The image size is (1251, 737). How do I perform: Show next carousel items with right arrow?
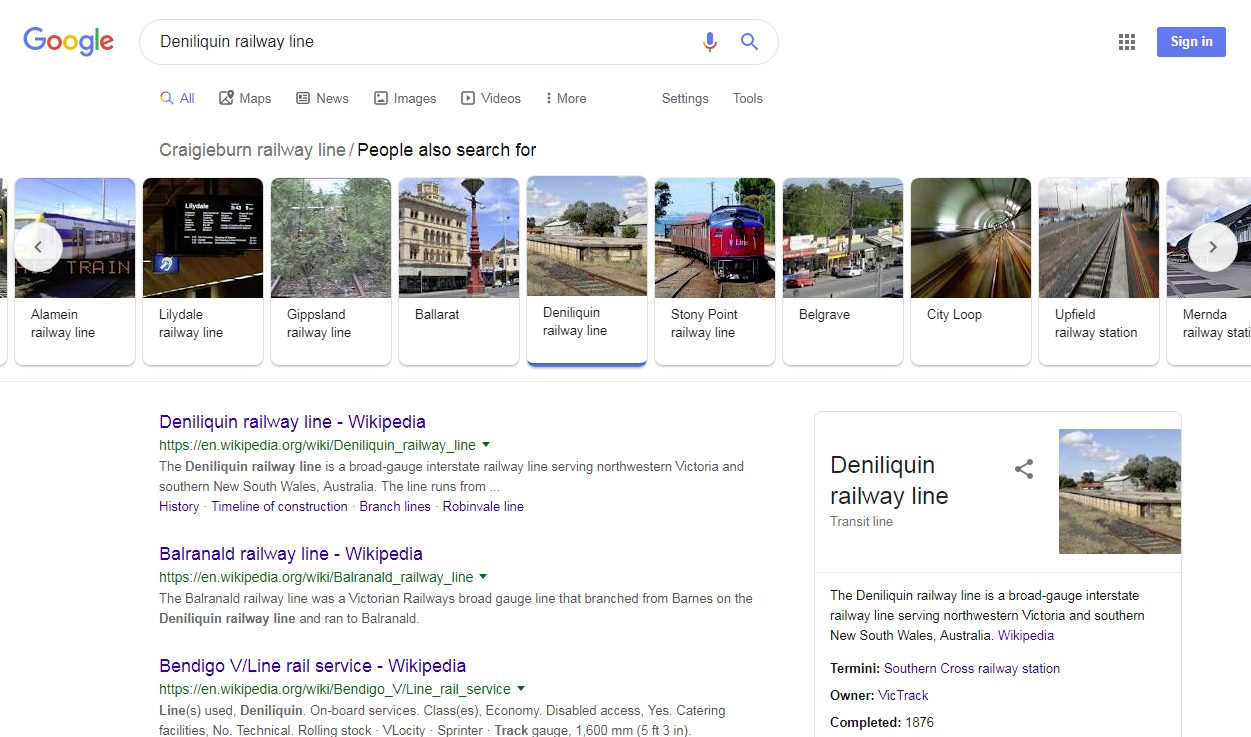[1213, 247]
